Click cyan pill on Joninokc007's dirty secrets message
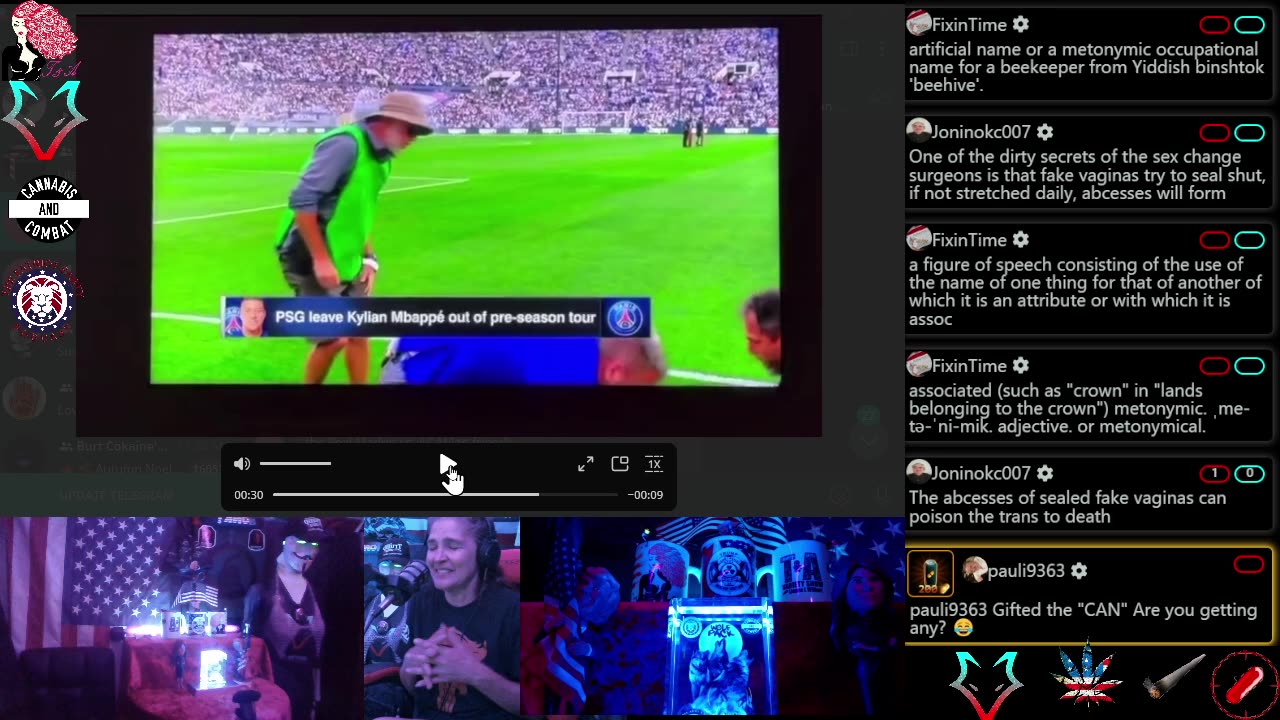Viewport: 1280px width, 720px height. coord(1249,132)
